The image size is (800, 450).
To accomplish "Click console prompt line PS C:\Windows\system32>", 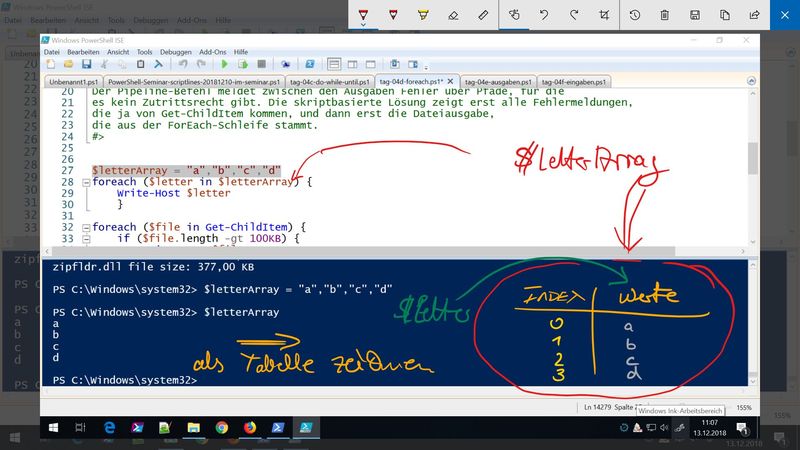I will pyautogui.click(x=124, y=380).
